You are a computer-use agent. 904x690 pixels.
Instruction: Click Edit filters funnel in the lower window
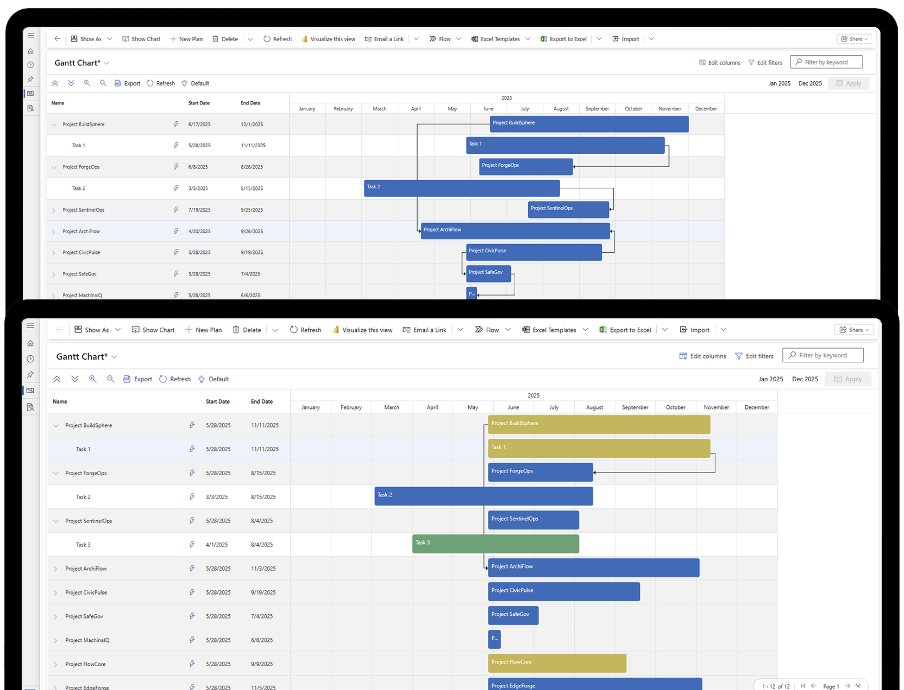(x=753, y=356)
